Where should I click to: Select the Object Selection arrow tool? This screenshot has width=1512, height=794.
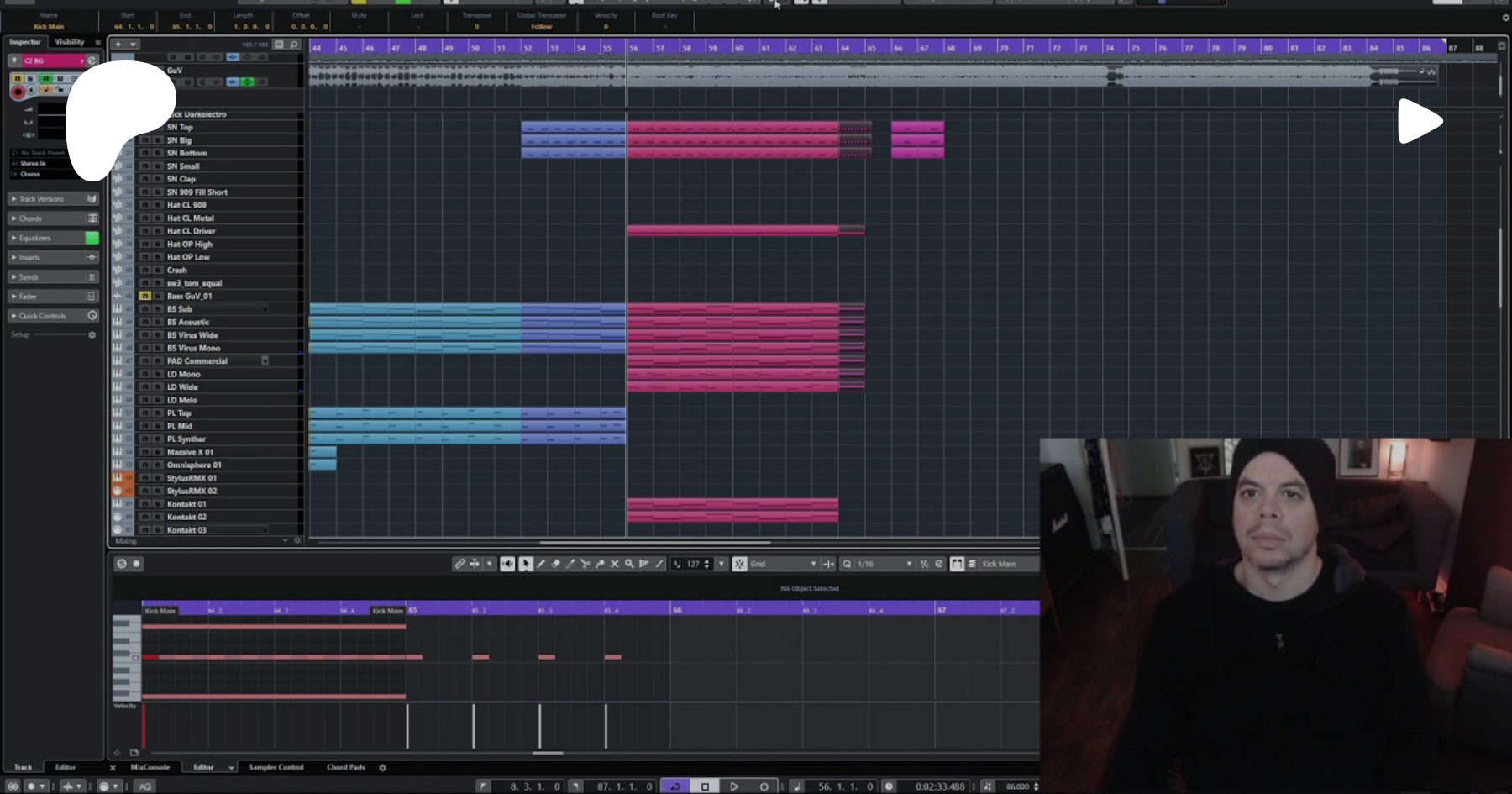525,564
